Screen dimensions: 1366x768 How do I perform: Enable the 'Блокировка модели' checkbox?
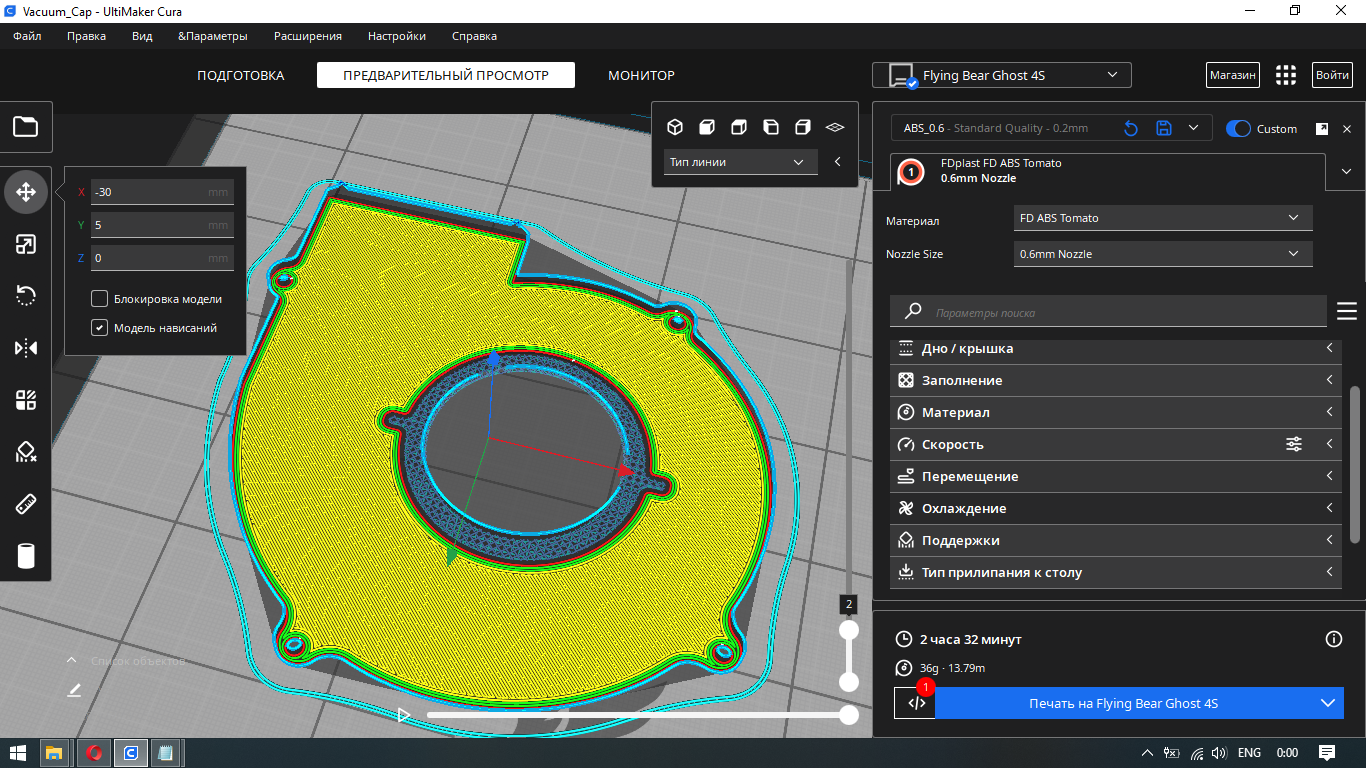pos(99,299)
